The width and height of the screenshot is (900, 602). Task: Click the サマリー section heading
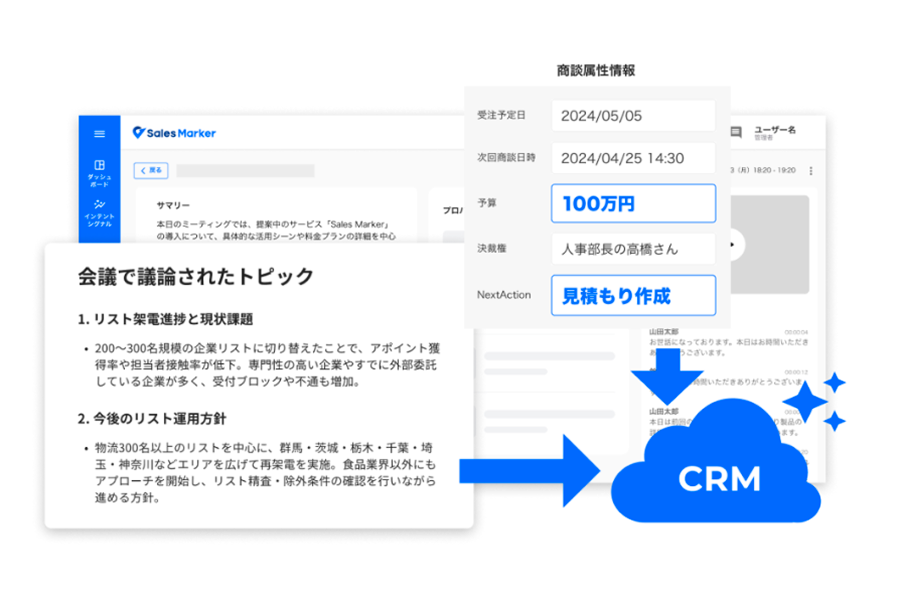pos(173,205)
